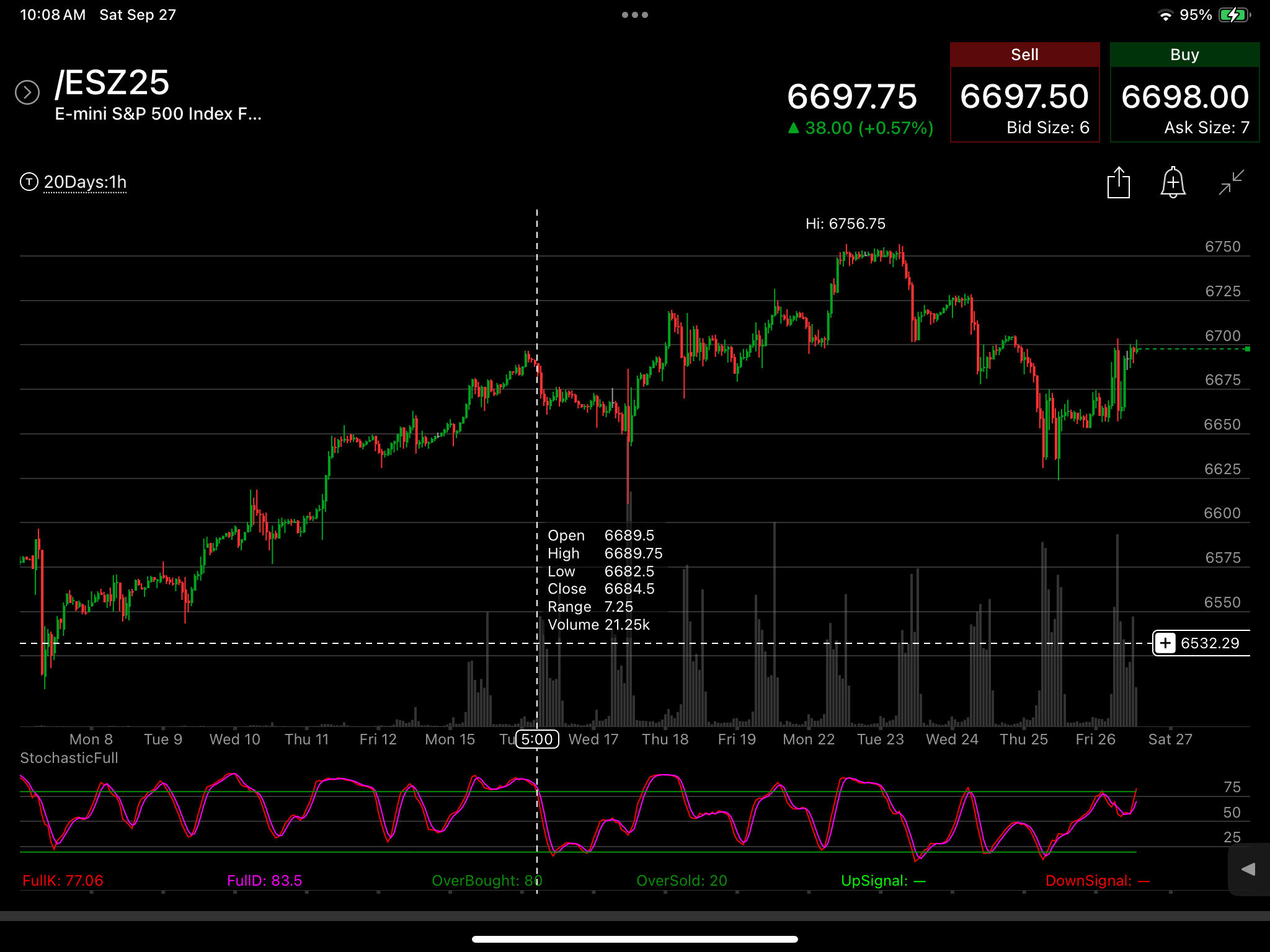Open the 20Days:1h timeframe selector

pyautogui.click(x=85, y=182)
